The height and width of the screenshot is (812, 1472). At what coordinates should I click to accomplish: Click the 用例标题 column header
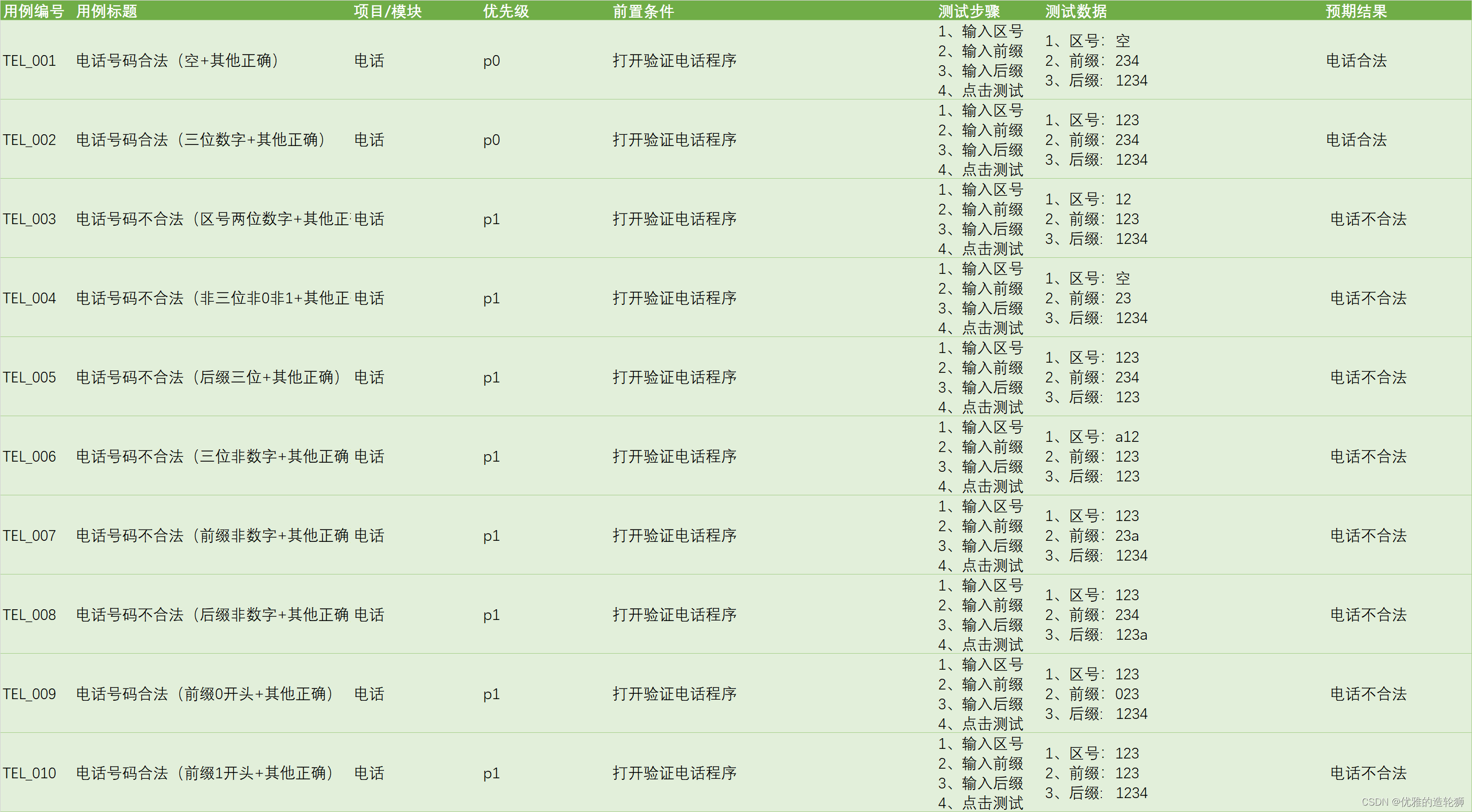(107, 11)
